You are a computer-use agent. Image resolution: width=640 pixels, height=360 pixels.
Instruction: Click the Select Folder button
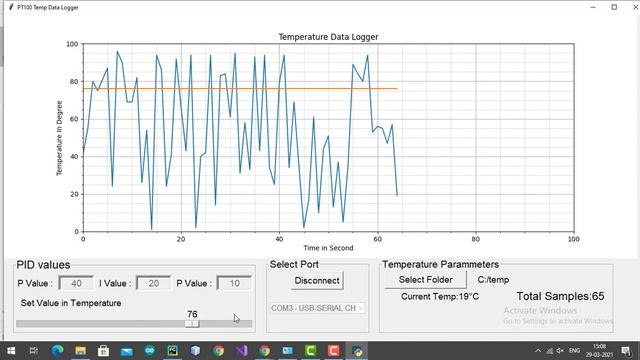425,280
